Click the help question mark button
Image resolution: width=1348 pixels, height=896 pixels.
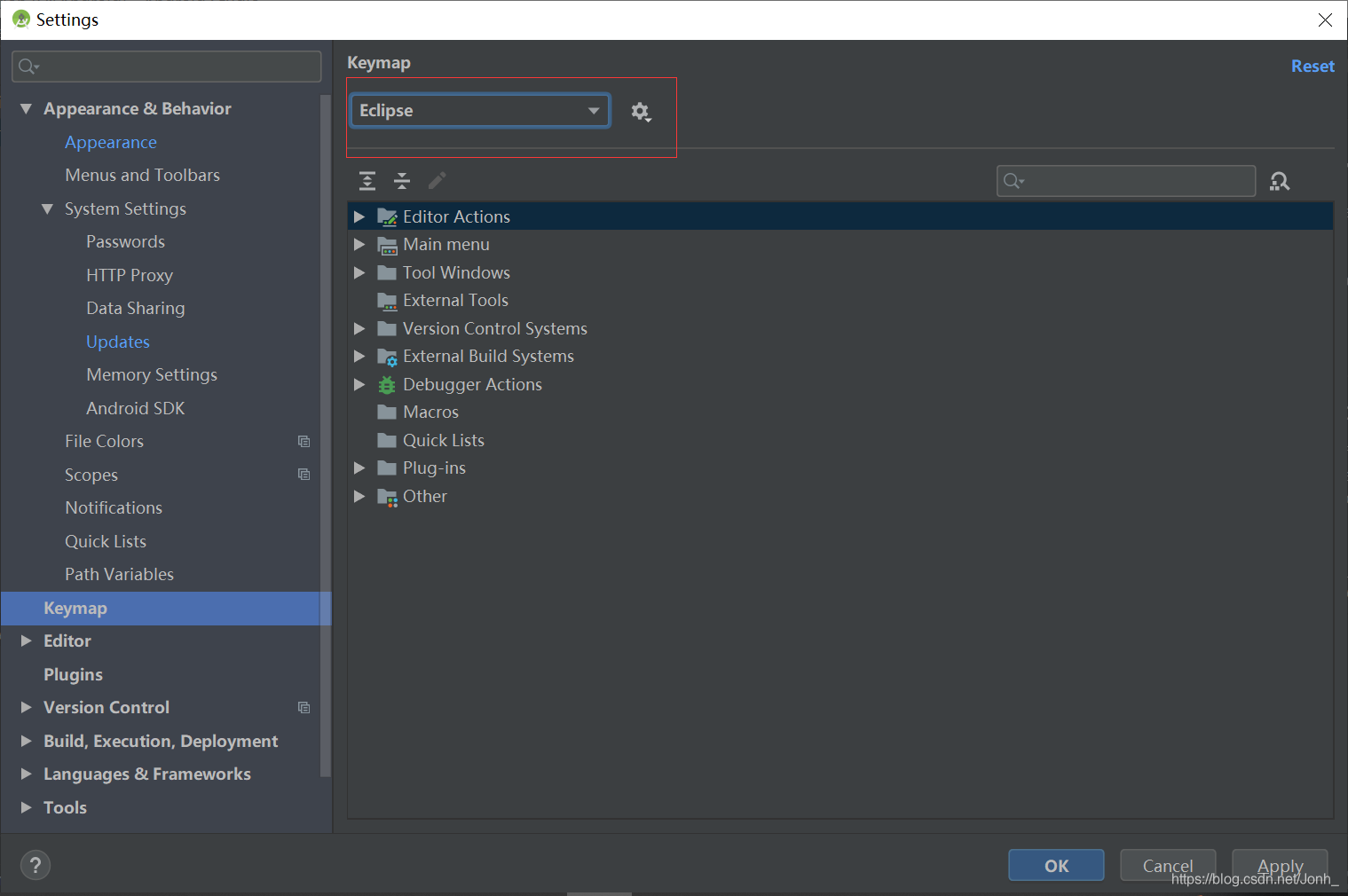[x=35, y=865]
